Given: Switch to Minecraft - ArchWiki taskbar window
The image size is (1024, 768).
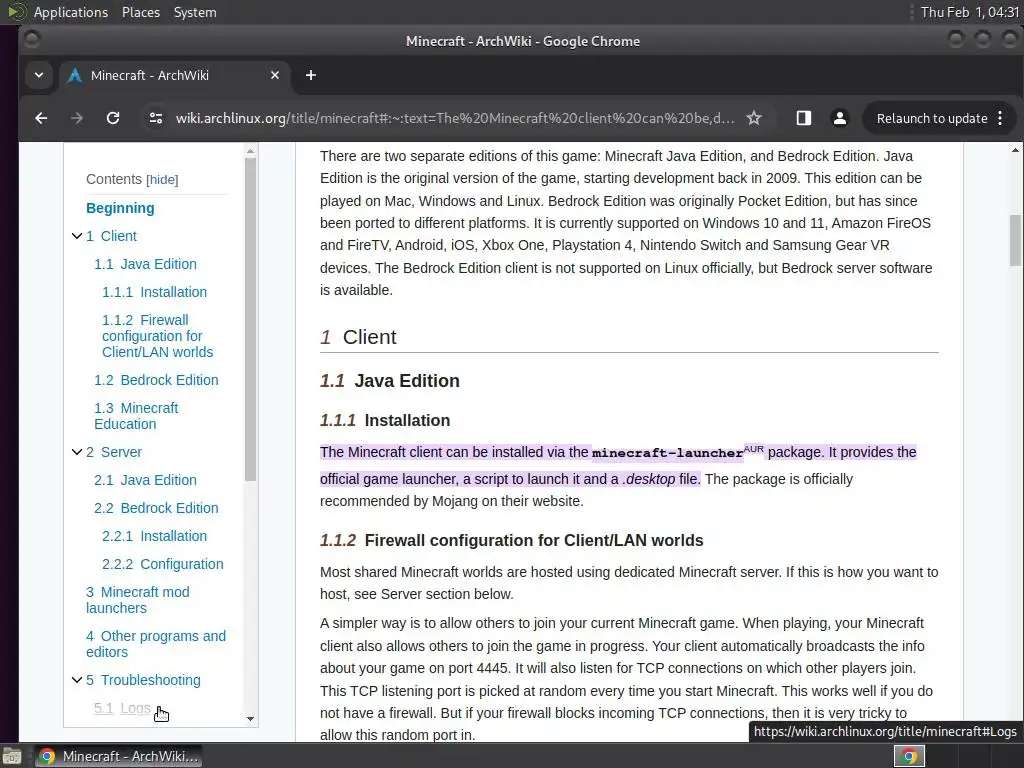Looking at the screenshot, I should coord(118,756).
